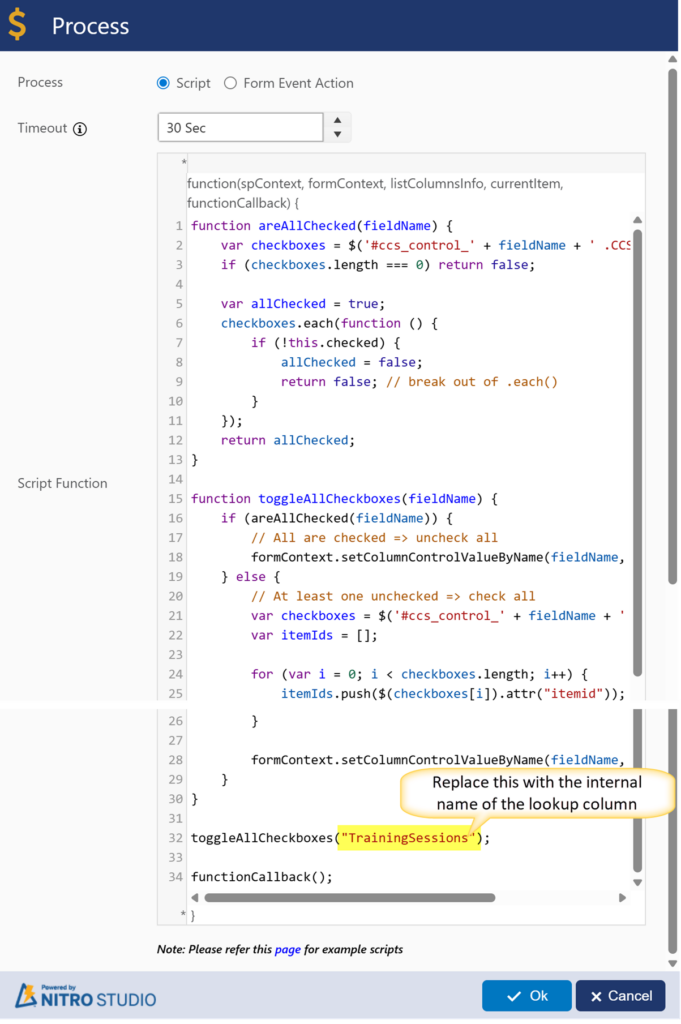Viewport: 681px width, 1024px height.
Task: Click the Cancel button
Action: pyautogui.click(x=620, y=996)
